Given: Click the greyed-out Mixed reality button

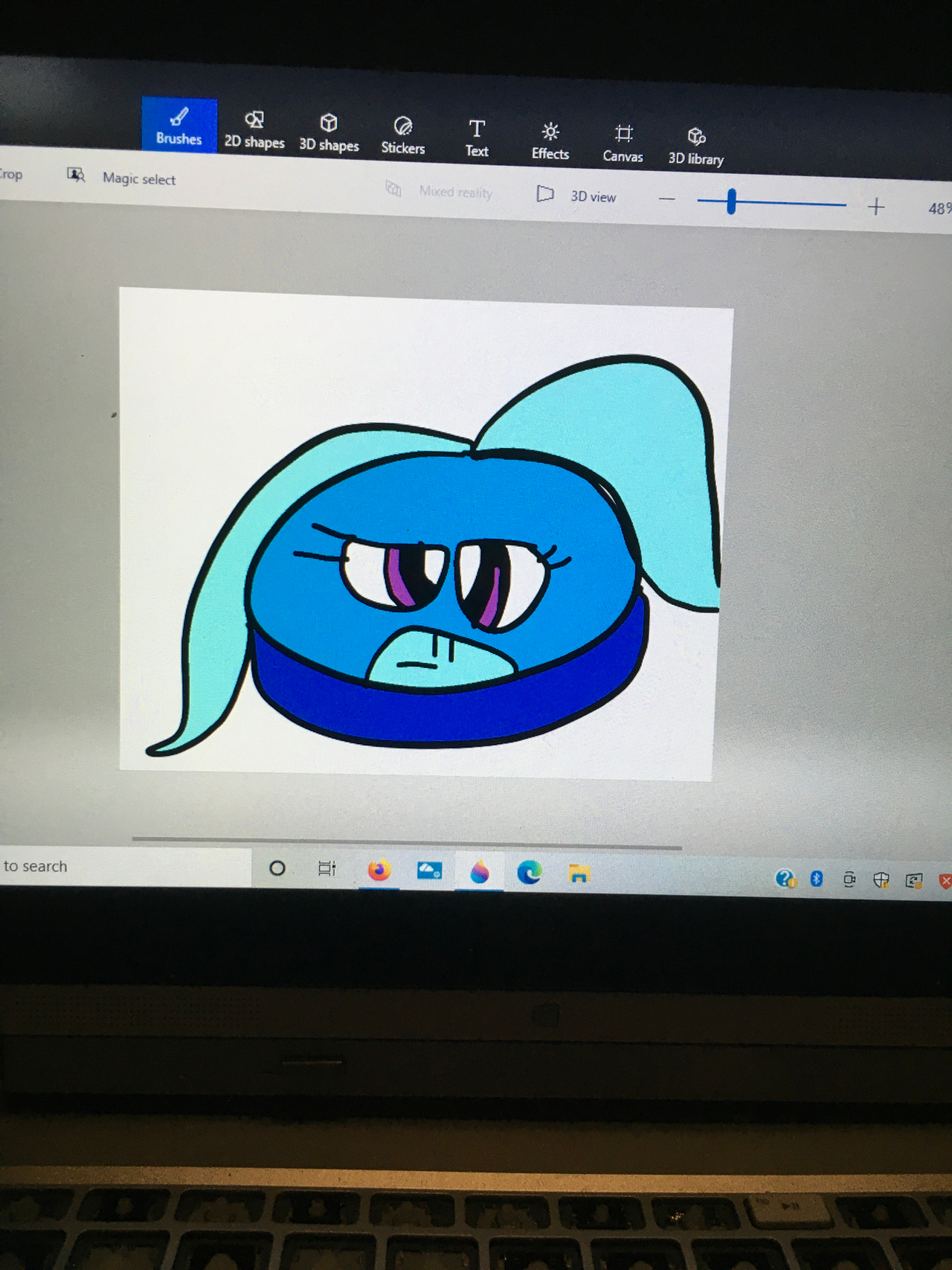Looking at the screenshot, I should pos(439,191).
